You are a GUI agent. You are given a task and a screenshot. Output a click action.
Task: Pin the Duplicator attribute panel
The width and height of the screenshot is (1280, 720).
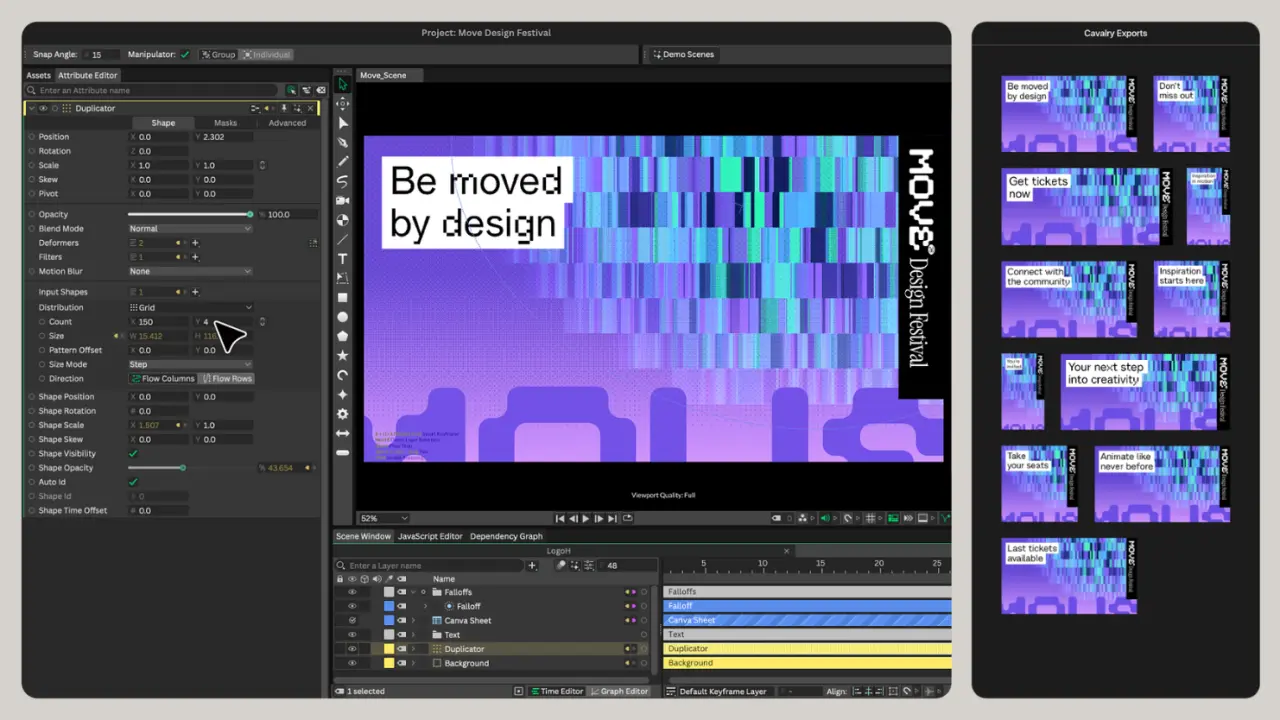point(285,108)
